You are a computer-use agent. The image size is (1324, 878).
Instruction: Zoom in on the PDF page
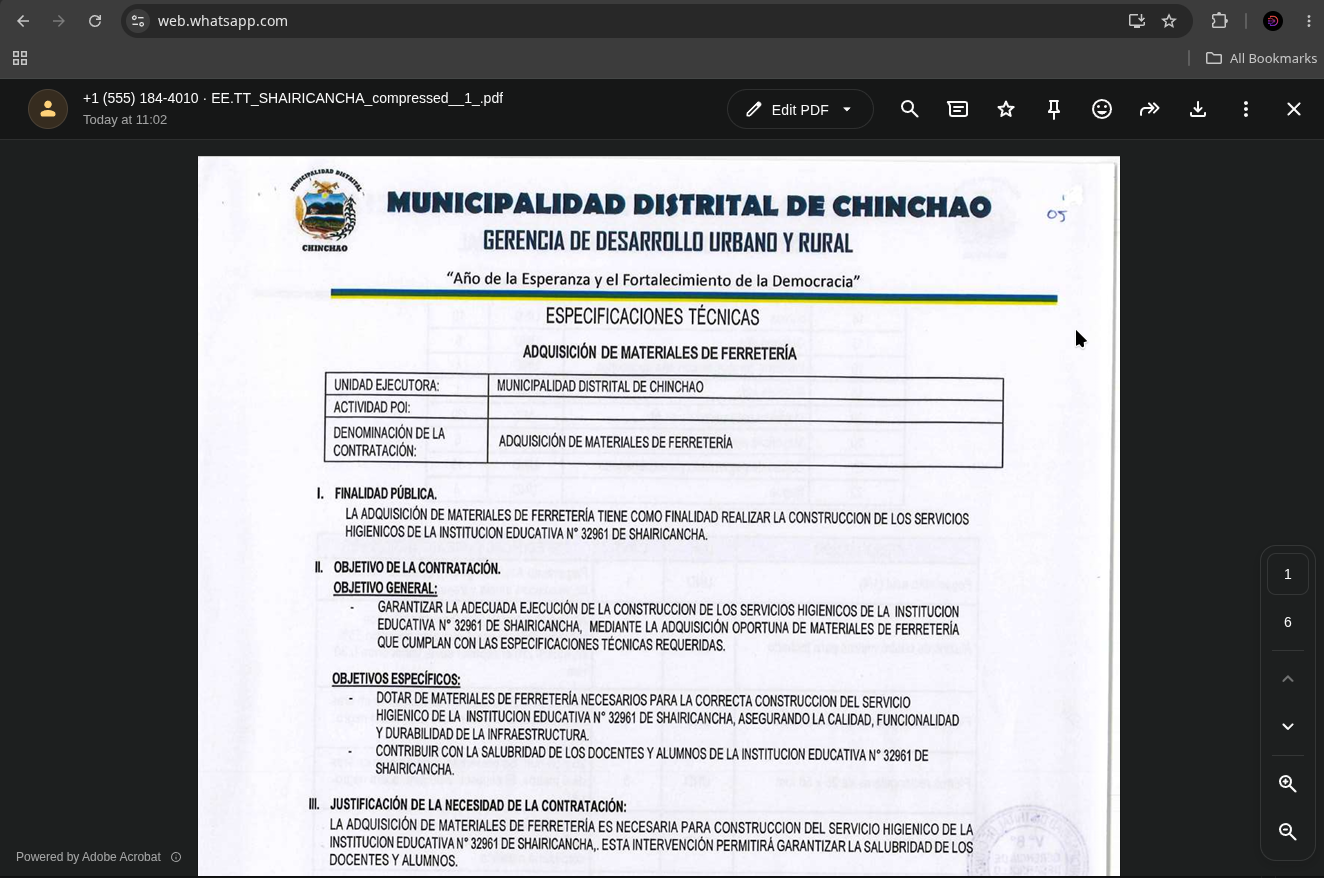point(1288,784)
